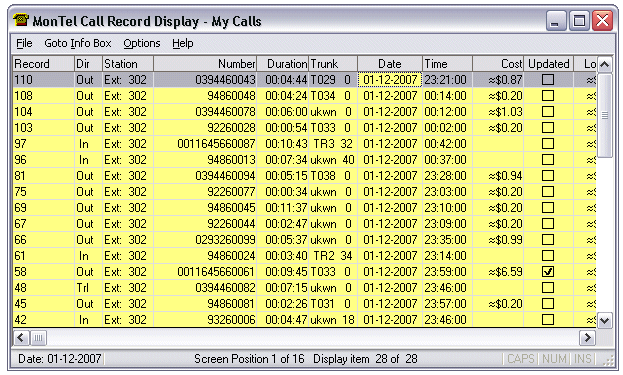Image resolution: width=623 pixels, height=375 pixels.
Task: Open the File menu
Action: 24,43
